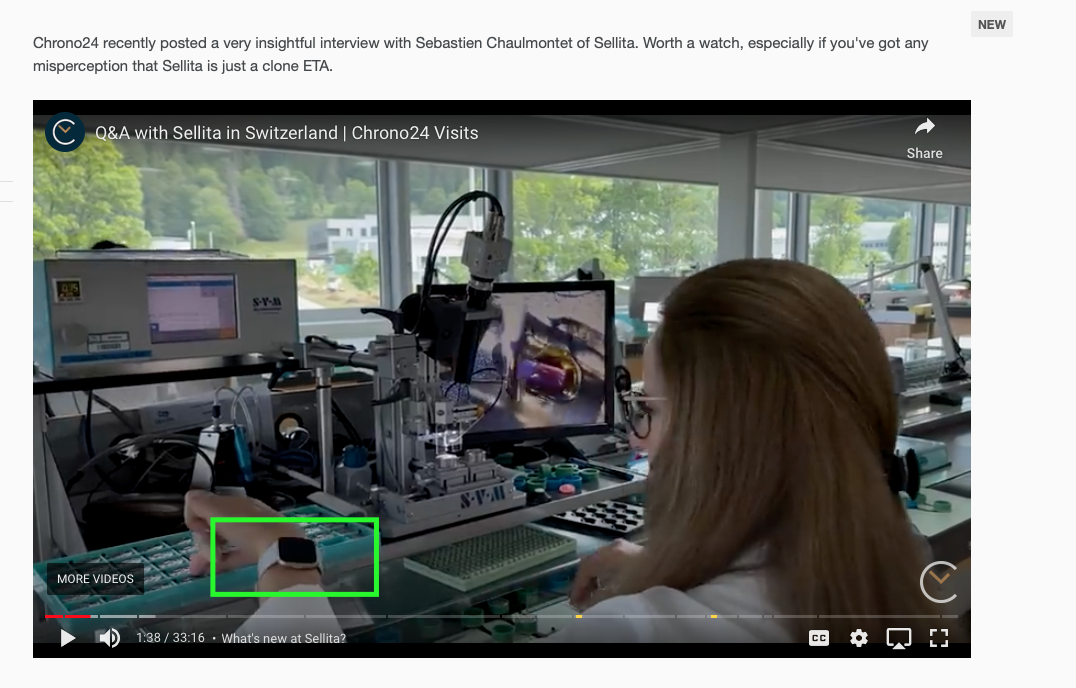Toggle closed captions with the CC button
The width and height of the screenshot is (1076, 688).
pos(819,638)
